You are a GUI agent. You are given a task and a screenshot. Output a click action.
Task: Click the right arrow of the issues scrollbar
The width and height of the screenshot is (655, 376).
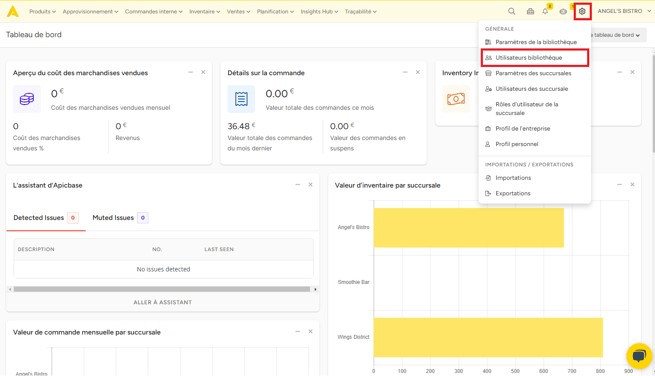315,289
